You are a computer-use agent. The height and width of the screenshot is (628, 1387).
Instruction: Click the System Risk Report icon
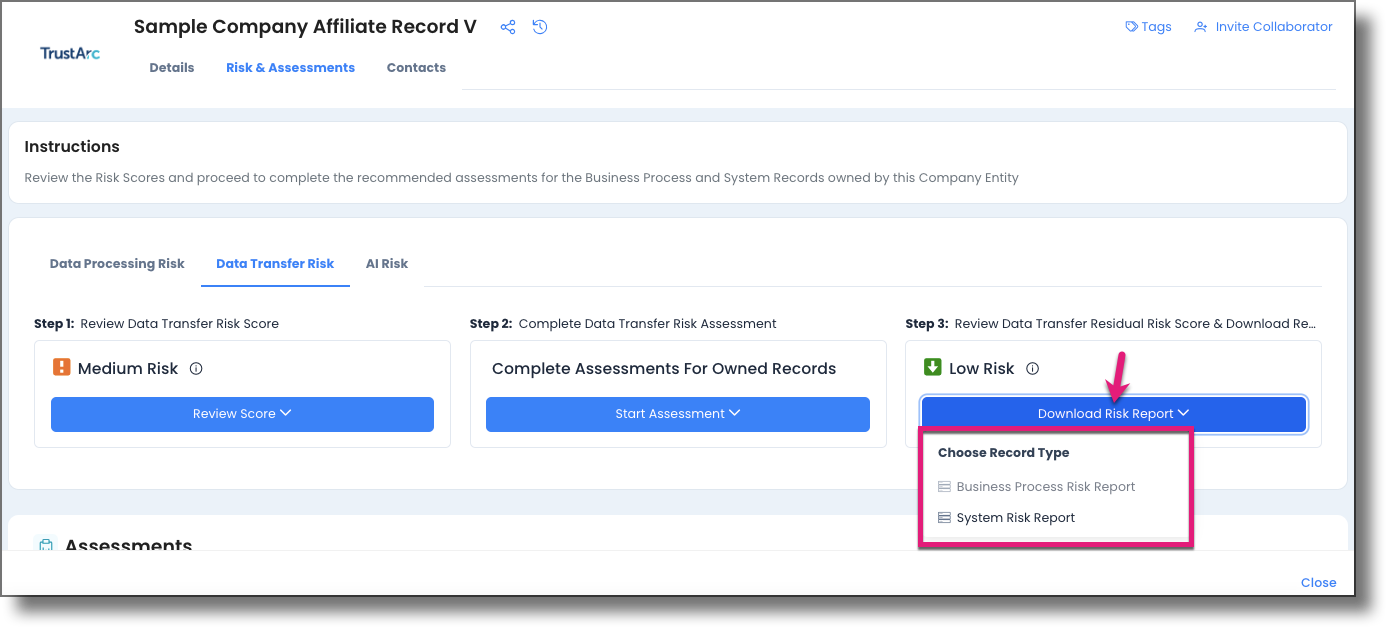point(944,518)
